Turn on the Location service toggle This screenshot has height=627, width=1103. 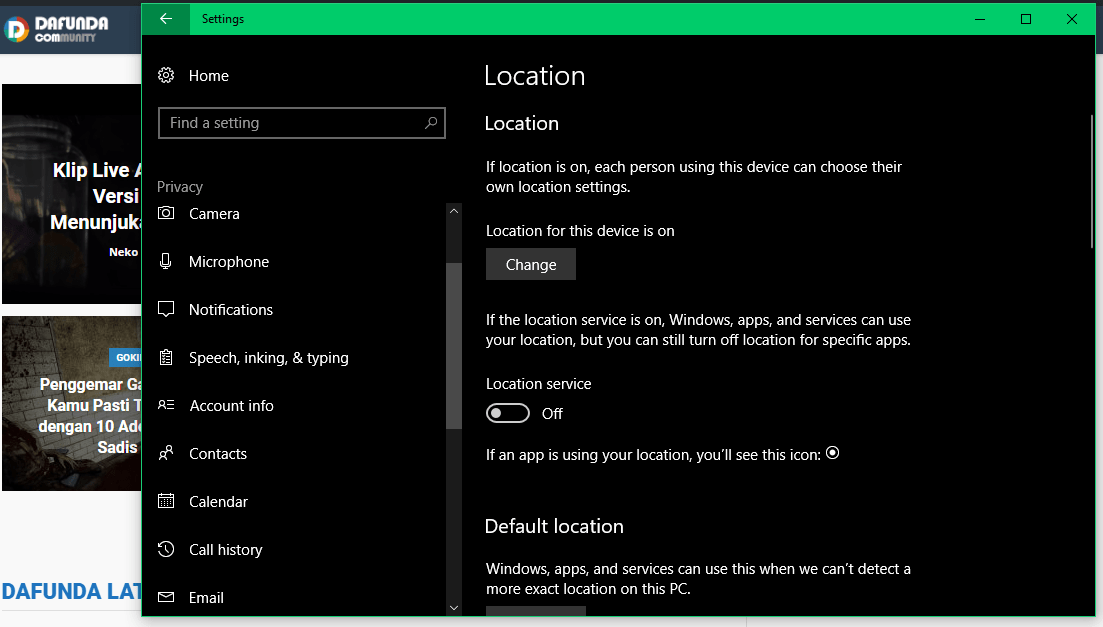pyautogui.click(x=508, y=414)
